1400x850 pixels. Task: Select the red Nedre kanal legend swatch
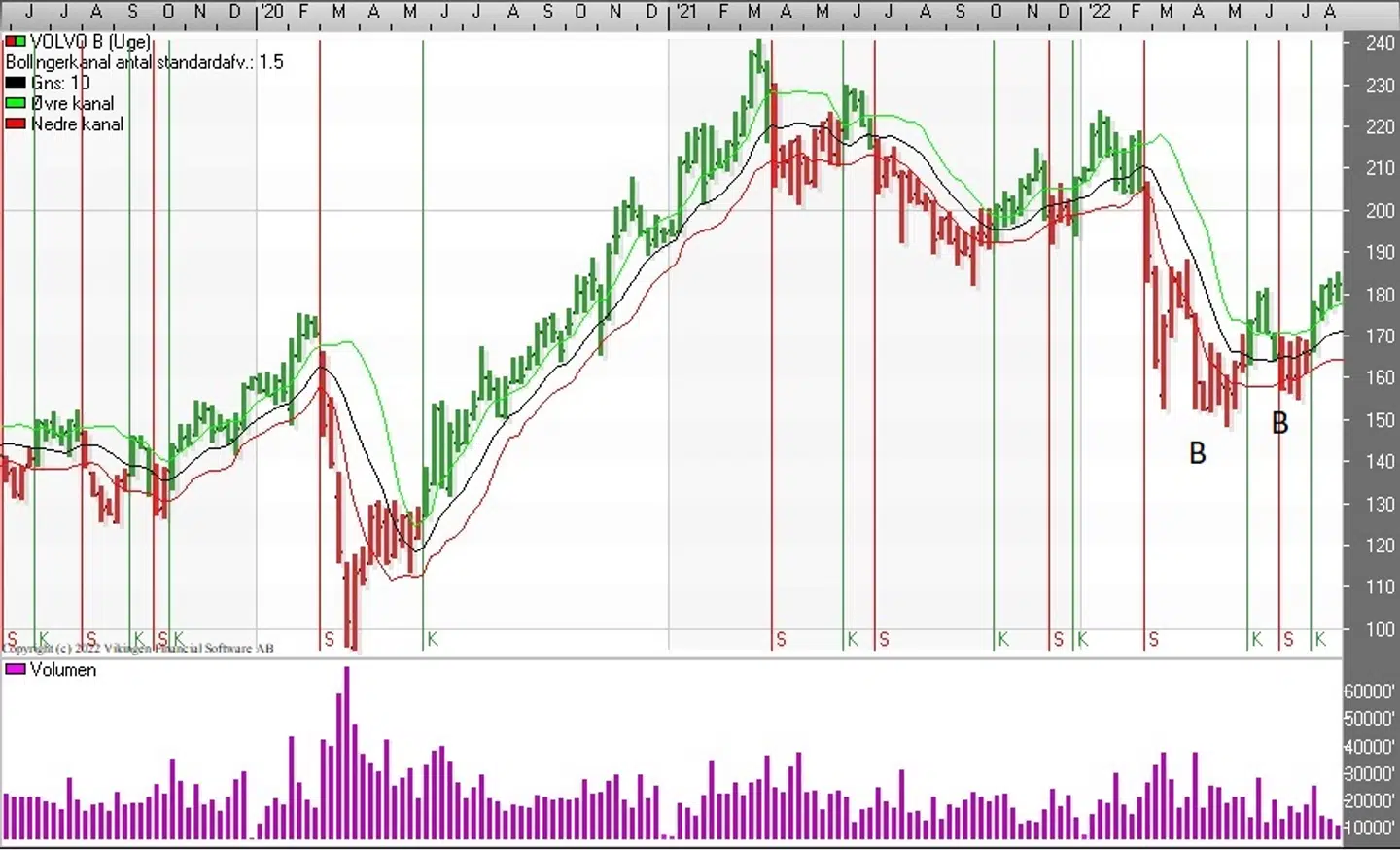click(x=16, y=124)
